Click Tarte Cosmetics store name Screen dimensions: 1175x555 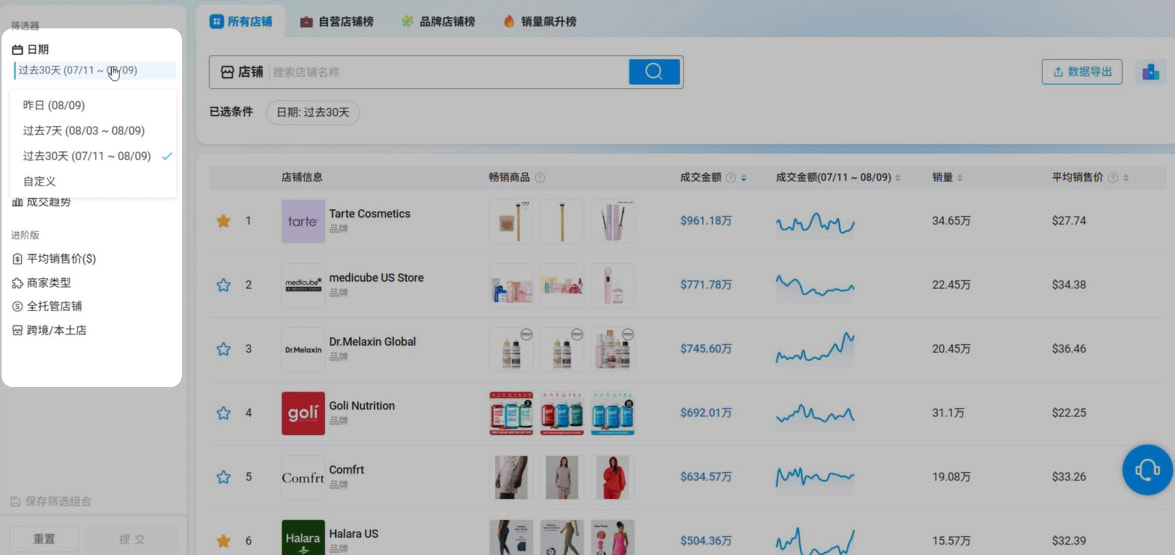click(369, 213)
